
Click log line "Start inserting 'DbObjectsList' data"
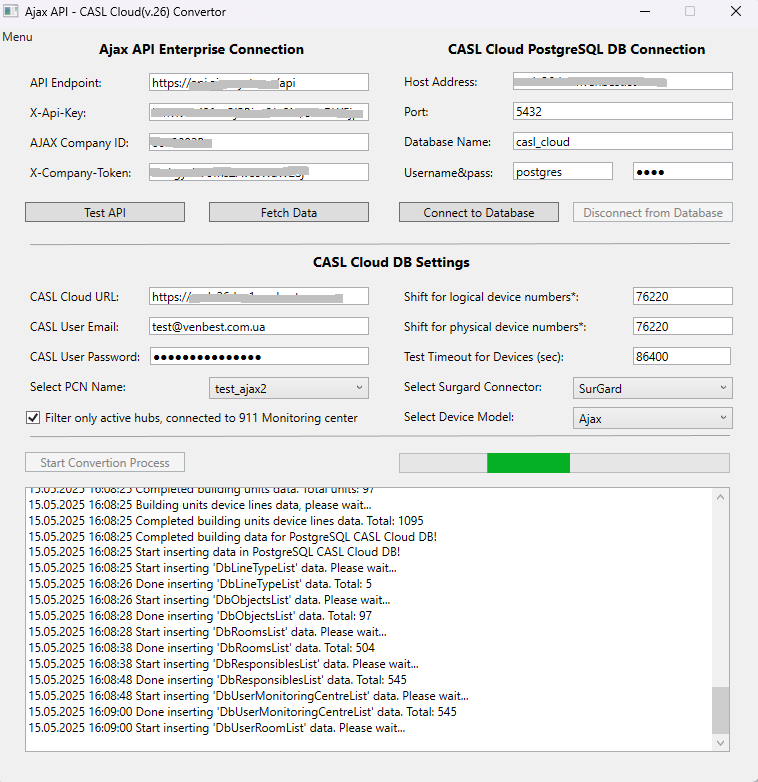[x=209, y=600]
